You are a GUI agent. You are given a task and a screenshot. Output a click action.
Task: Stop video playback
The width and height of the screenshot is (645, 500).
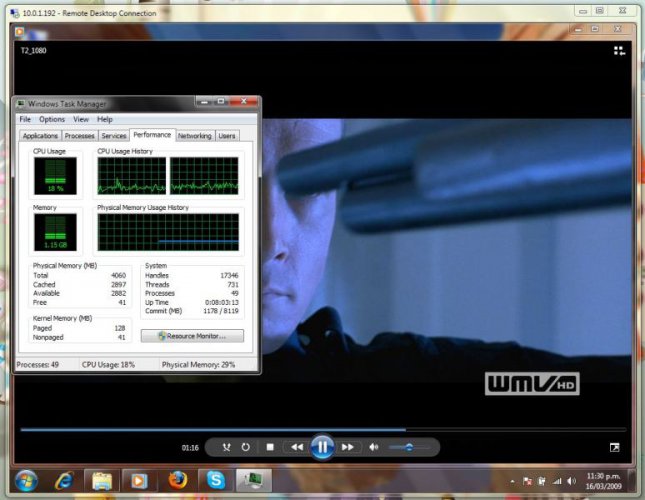pyautogui.click(x=270, y=447)
